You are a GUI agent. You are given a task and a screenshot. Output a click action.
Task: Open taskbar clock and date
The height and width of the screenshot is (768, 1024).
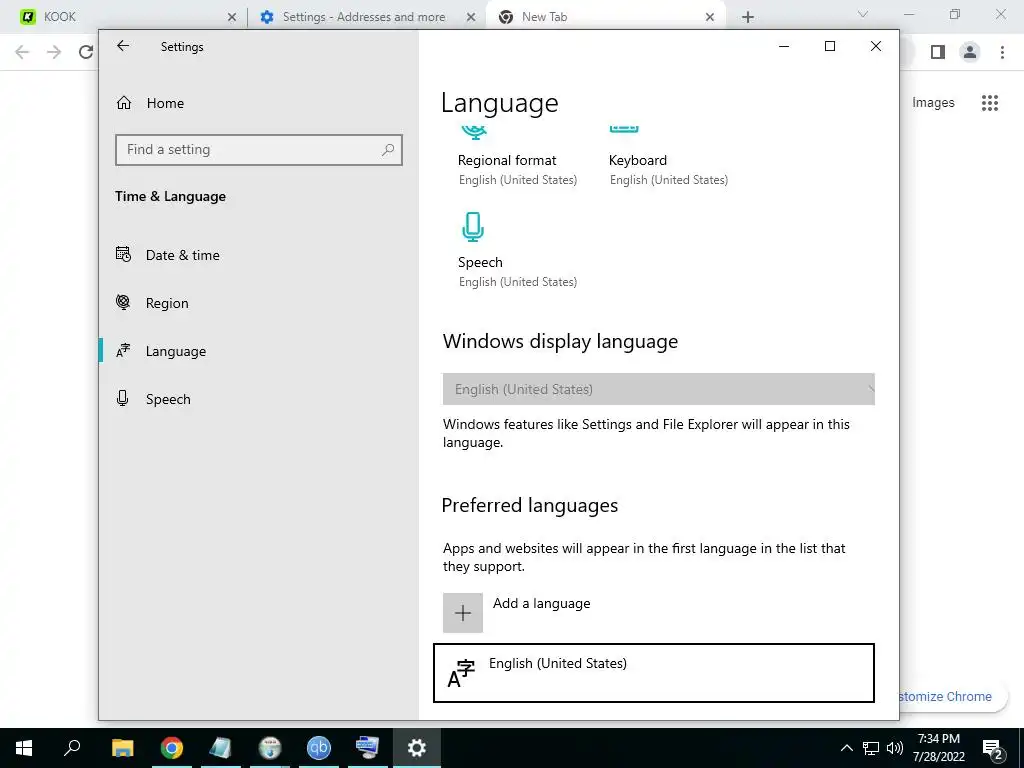(938, 748)
